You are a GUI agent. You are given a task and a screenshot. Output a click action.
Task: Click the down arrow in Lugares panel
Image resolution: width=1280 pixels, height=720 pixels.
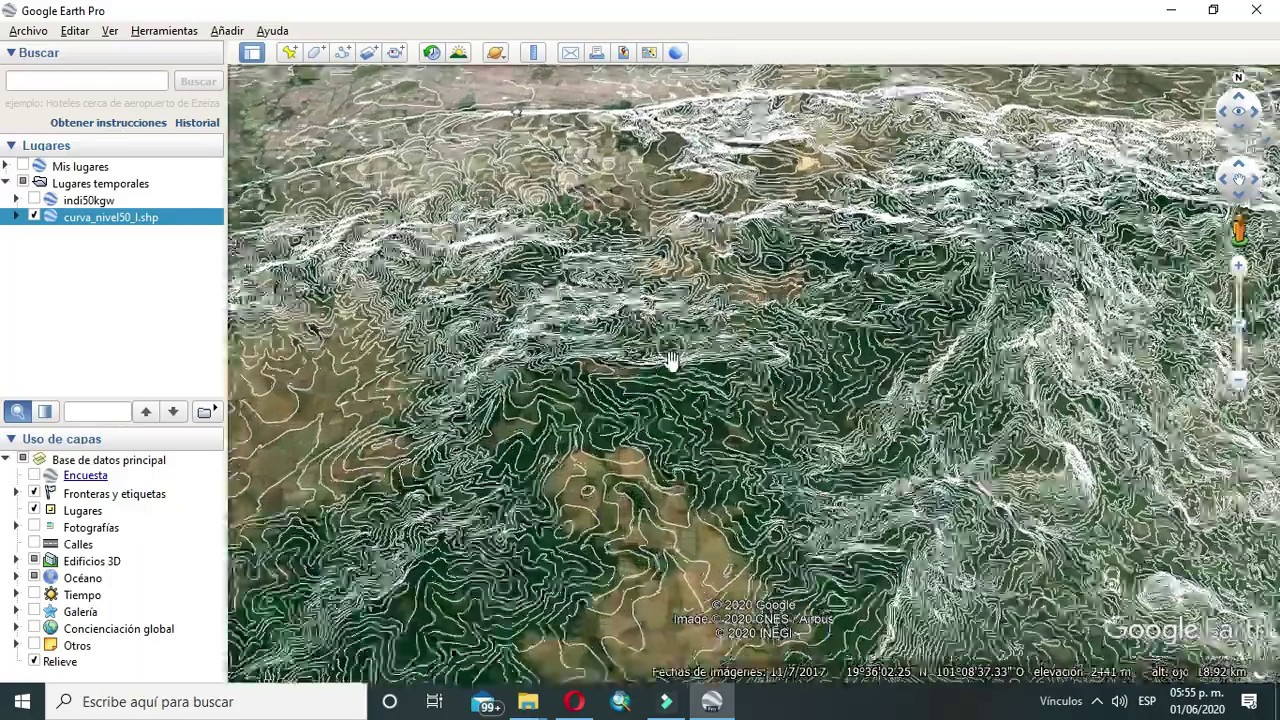click(x=173, y=411)
